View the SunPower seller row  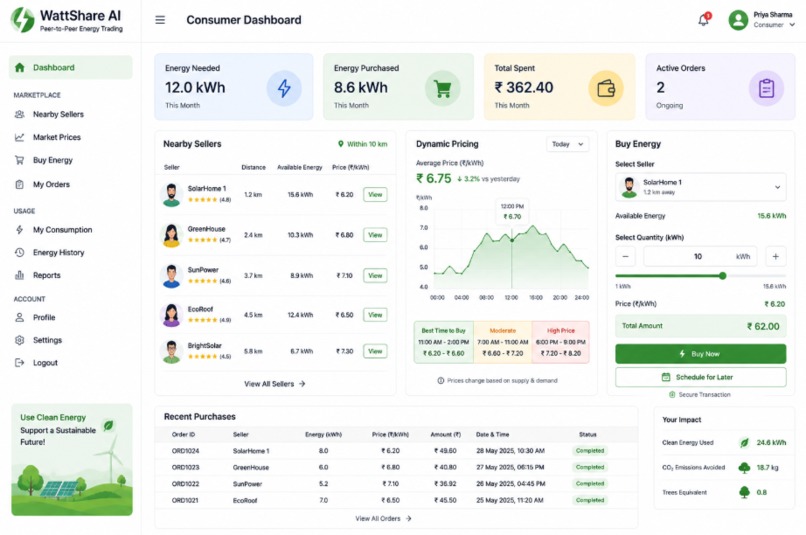pos(375,275)
